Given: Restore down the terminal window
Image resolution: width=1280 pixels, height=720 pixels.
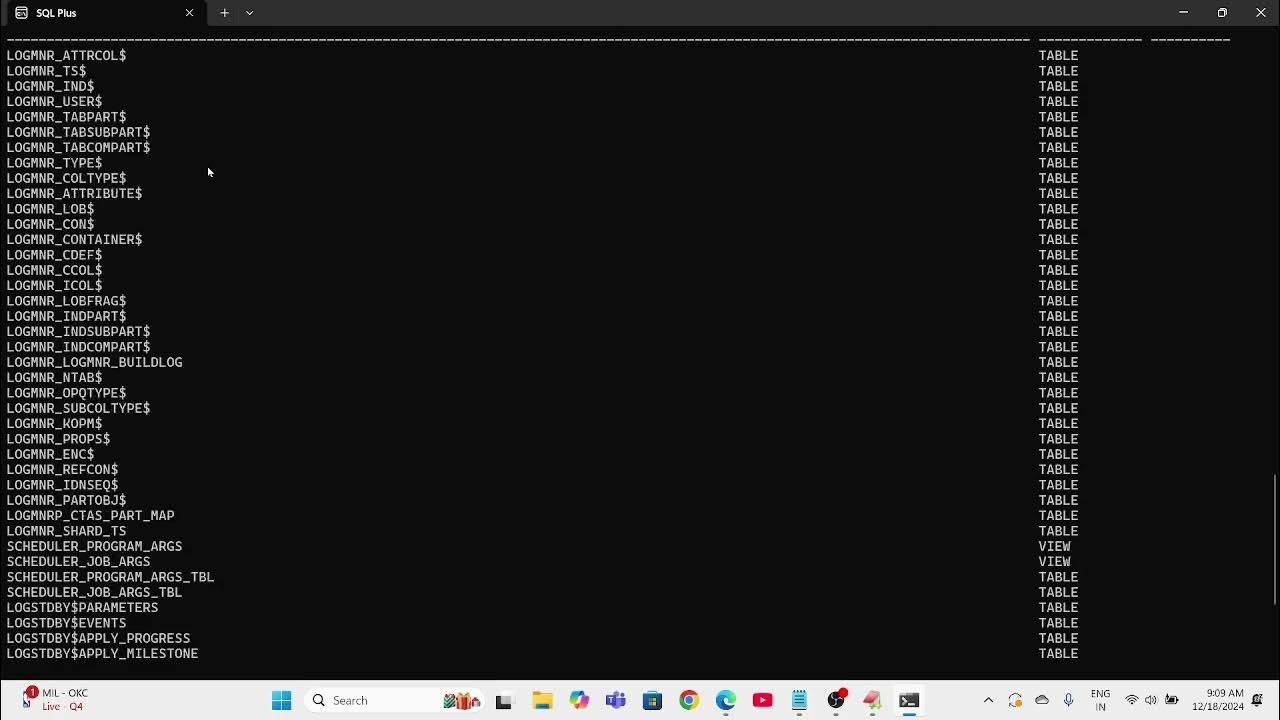Looking at the screenshot, I should click(1222, 13).
